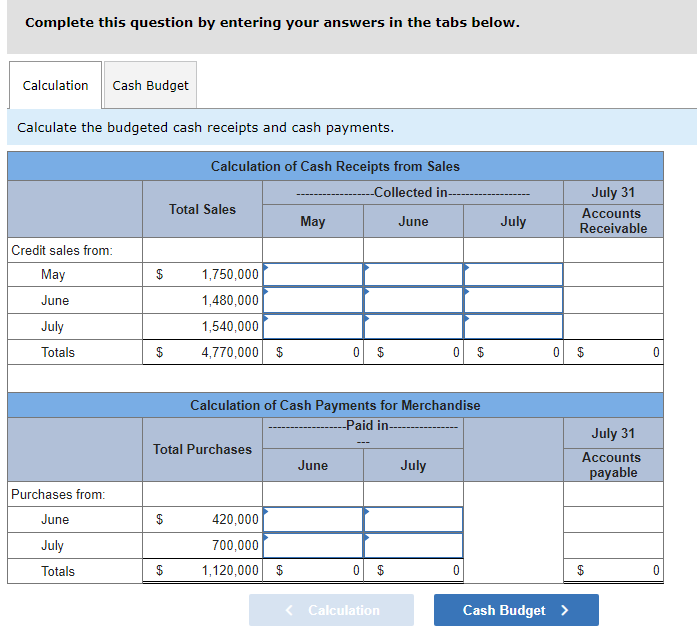The width and height of the screenshot is (697, 630).
Task: Click the Accounts payable total of 0
Action: [656, 570]
